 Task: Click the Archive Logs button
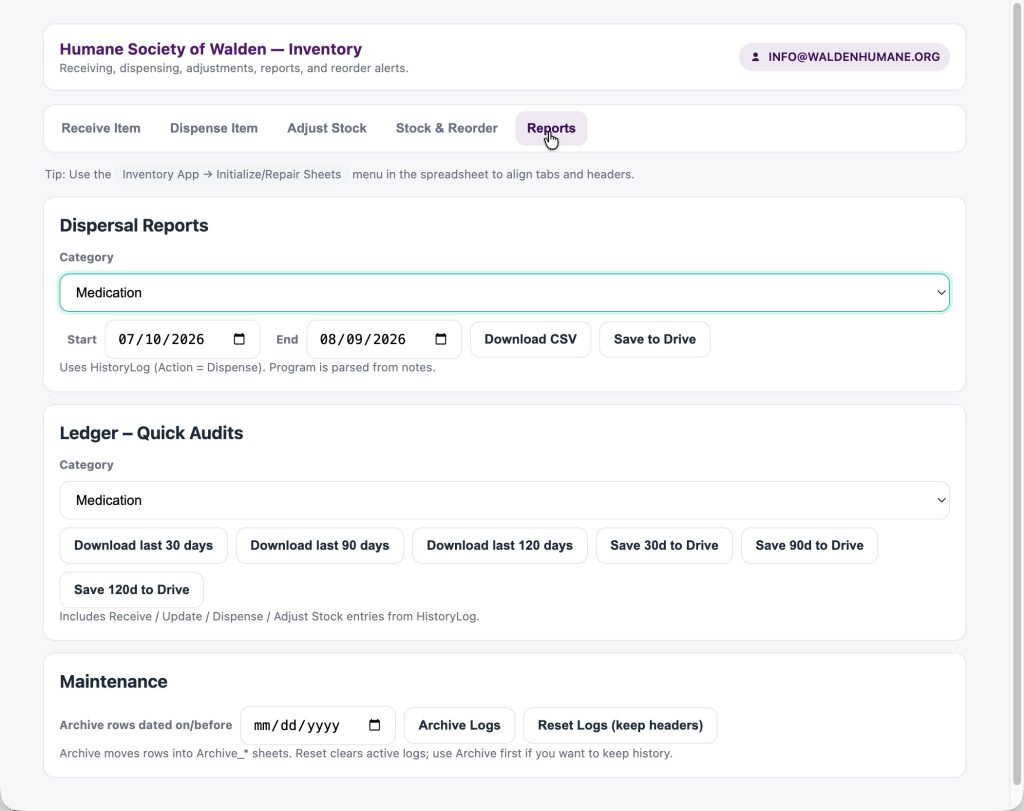click(459, 725)
